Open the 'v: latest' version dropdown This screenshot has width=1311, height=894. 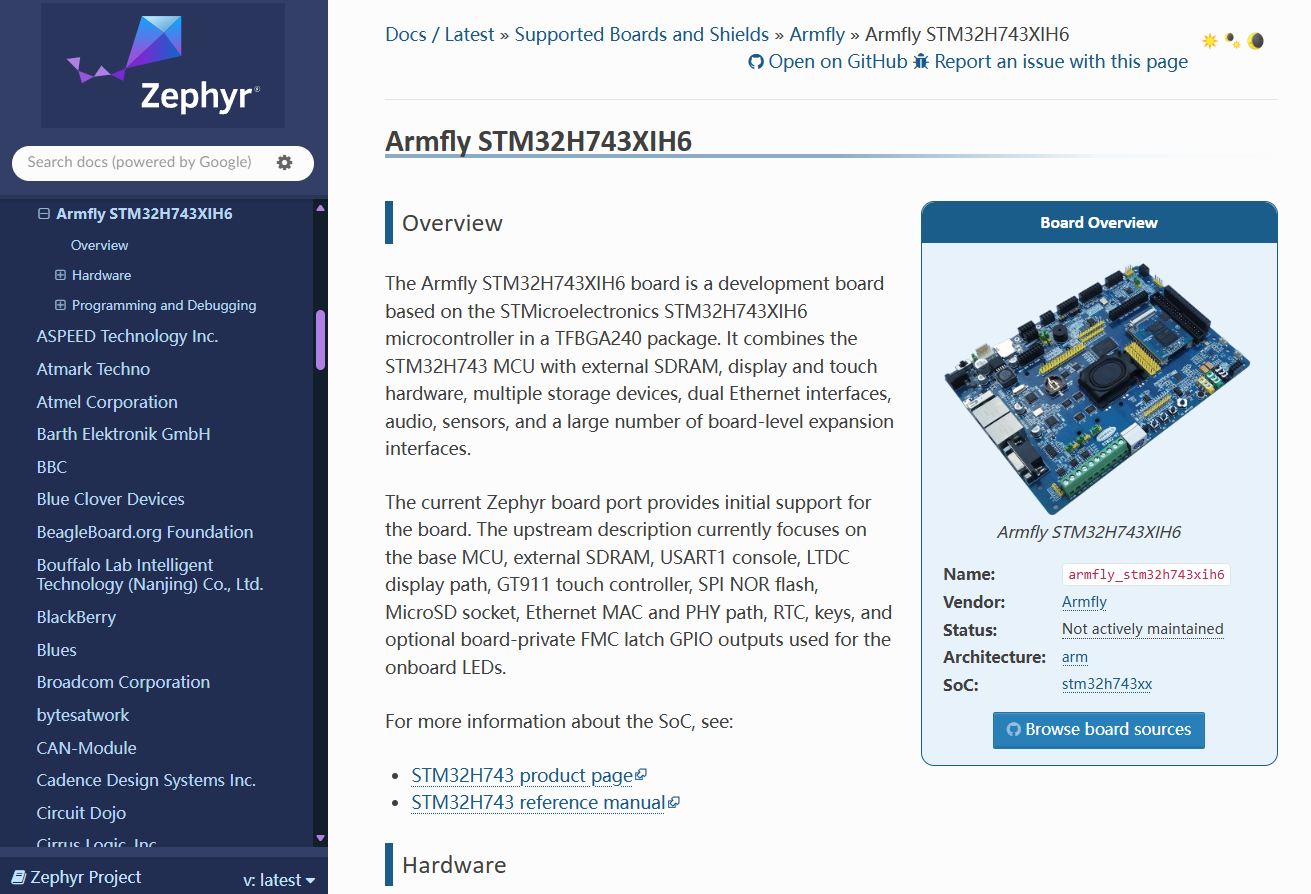[279, 880]
